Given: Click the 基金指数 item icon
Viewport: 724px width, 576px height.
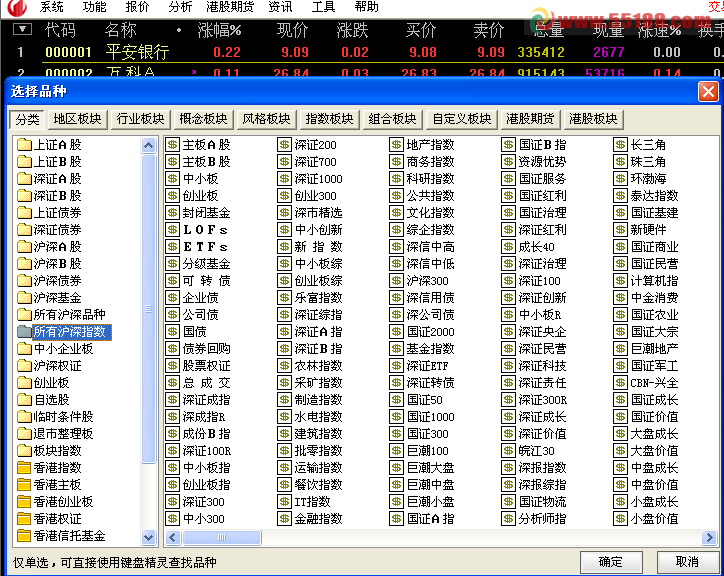Looking at the screenshot, I should (397, 349).
